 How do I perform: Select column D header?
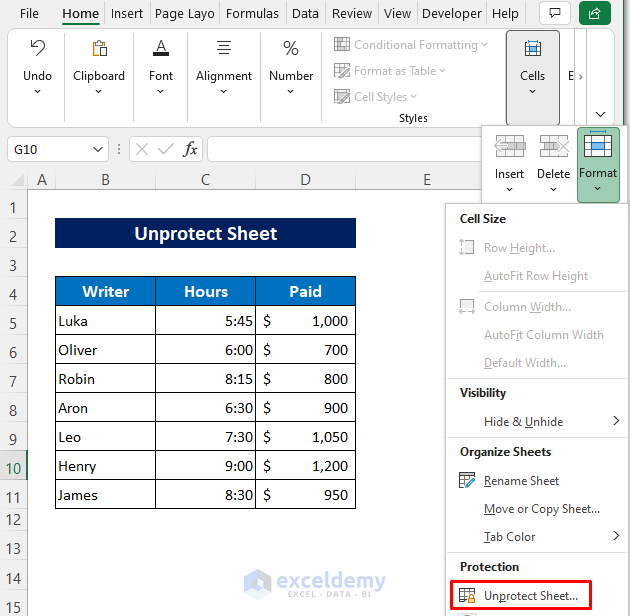pos(305,180)
